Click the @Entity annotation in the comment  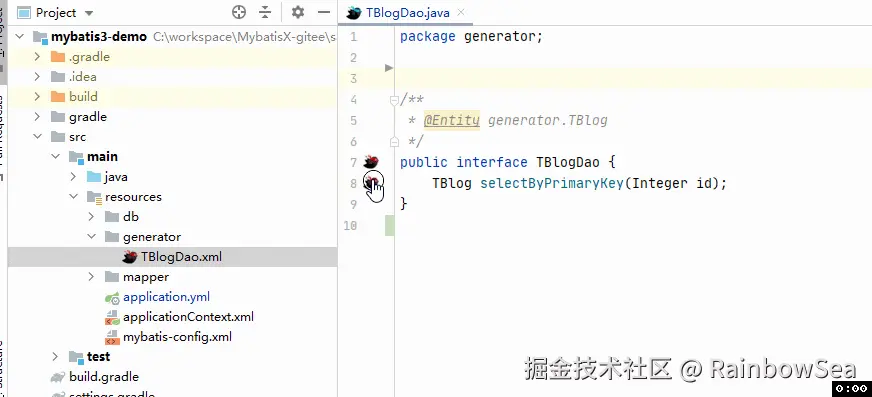(x=452, y=120)
